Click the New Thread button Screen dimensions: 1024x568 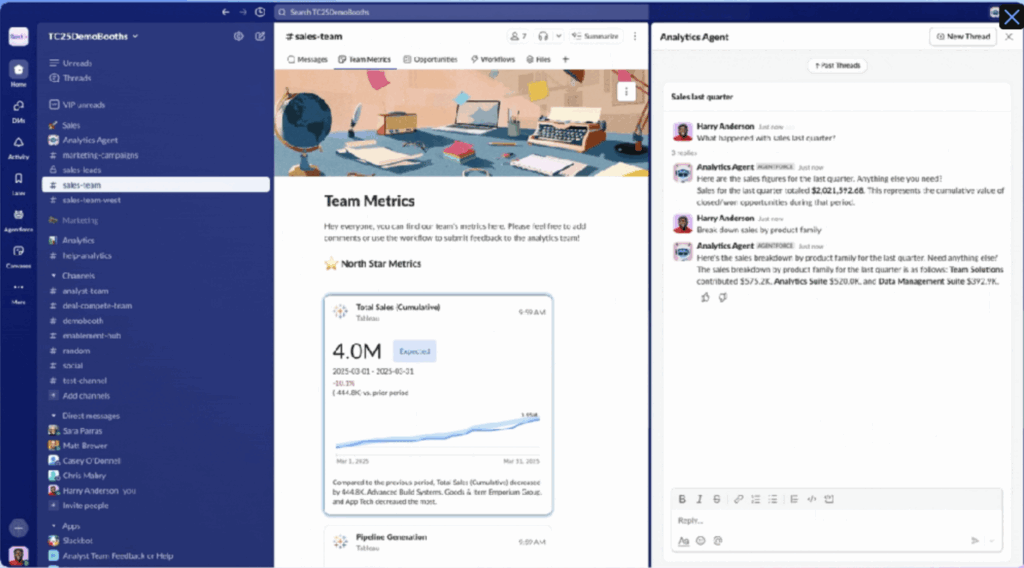[963, 36]
